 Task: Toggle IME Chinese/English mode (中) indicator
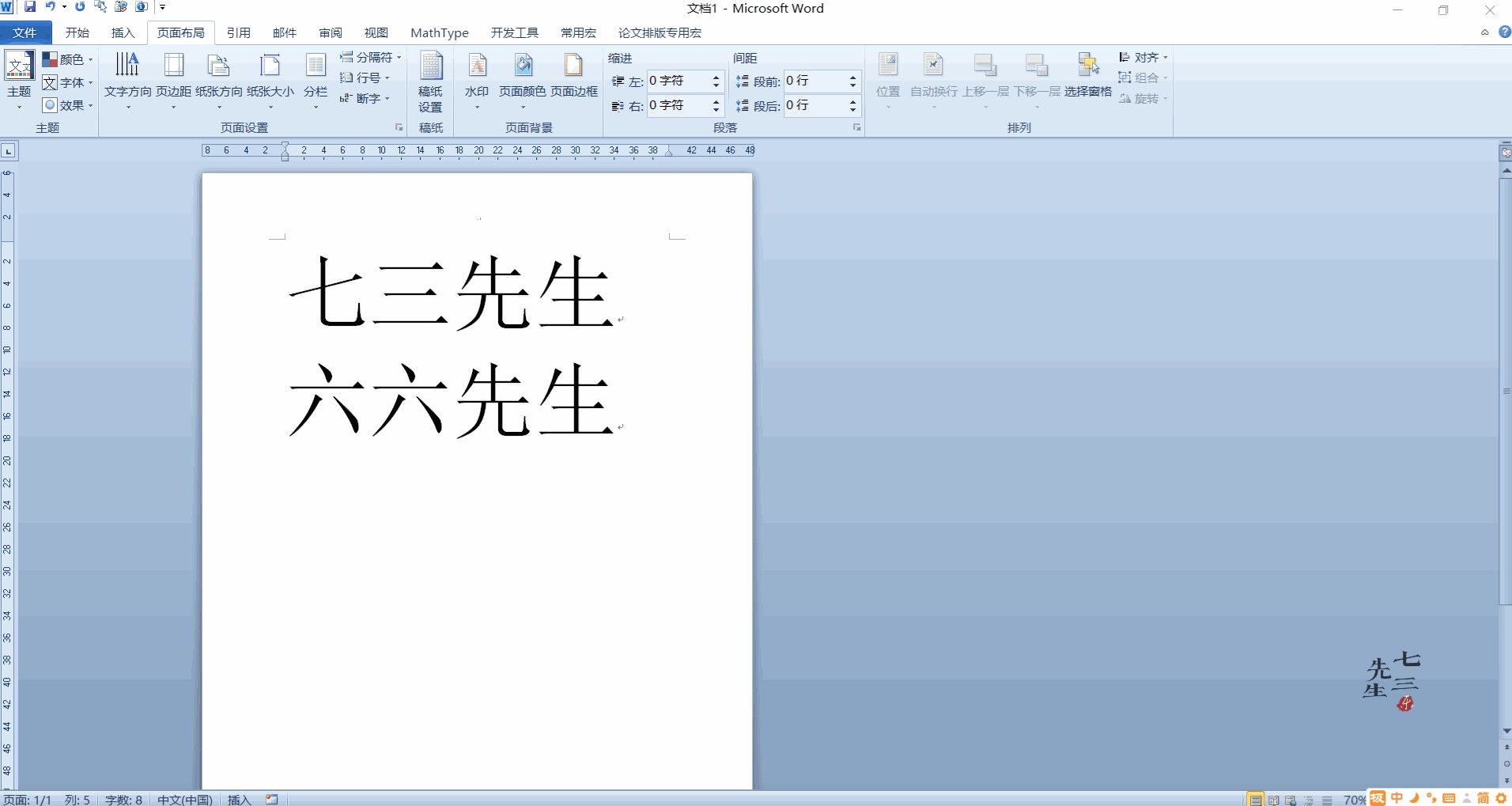tap(1397, 798)
